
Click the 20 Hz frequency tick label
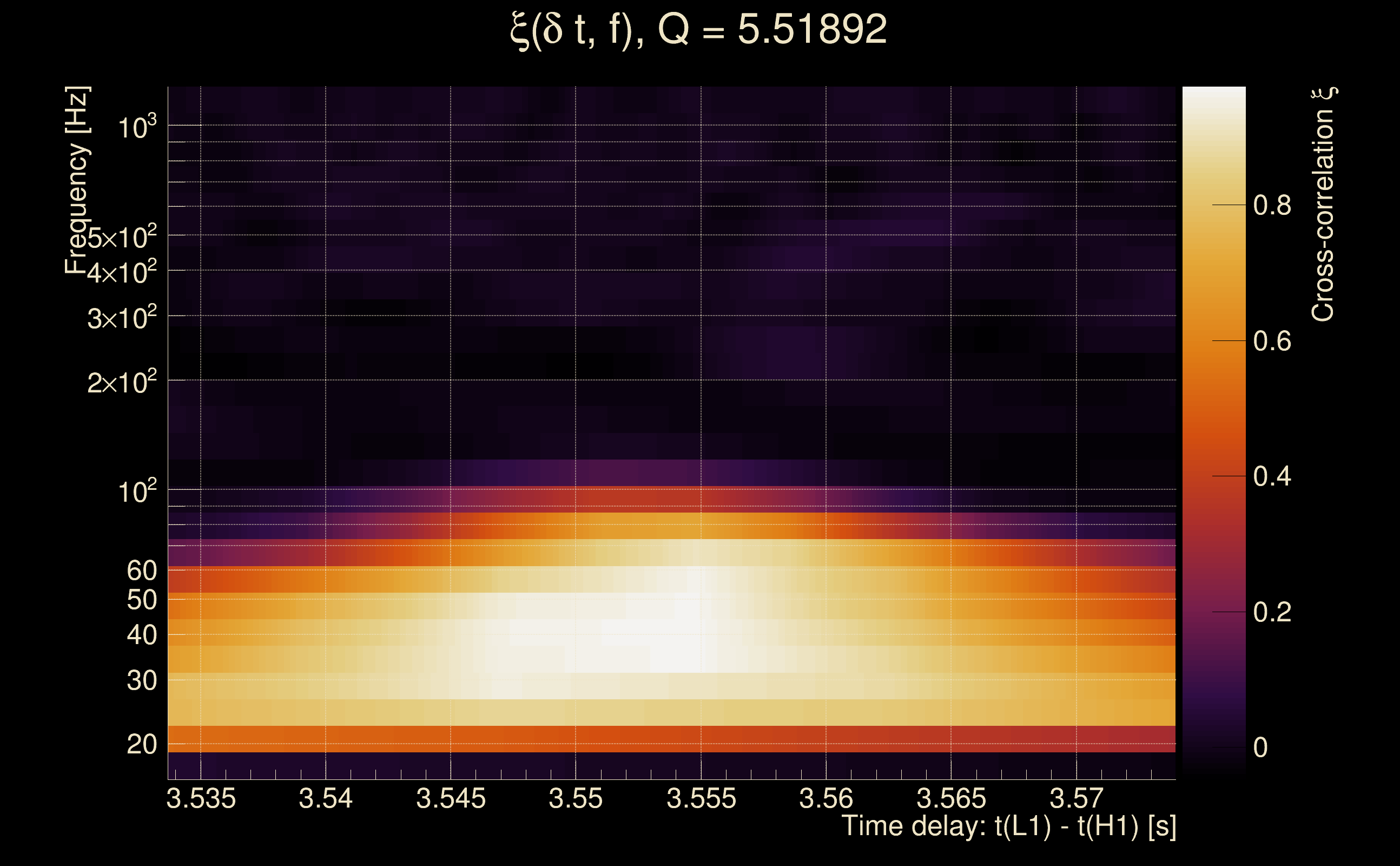tap(141, 745)
